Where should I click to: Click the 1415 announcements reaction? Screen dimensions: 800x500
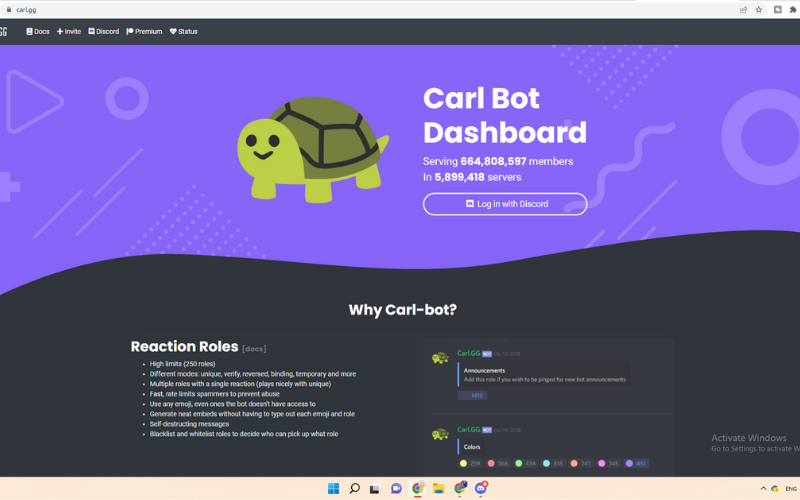tap(472, 395)
